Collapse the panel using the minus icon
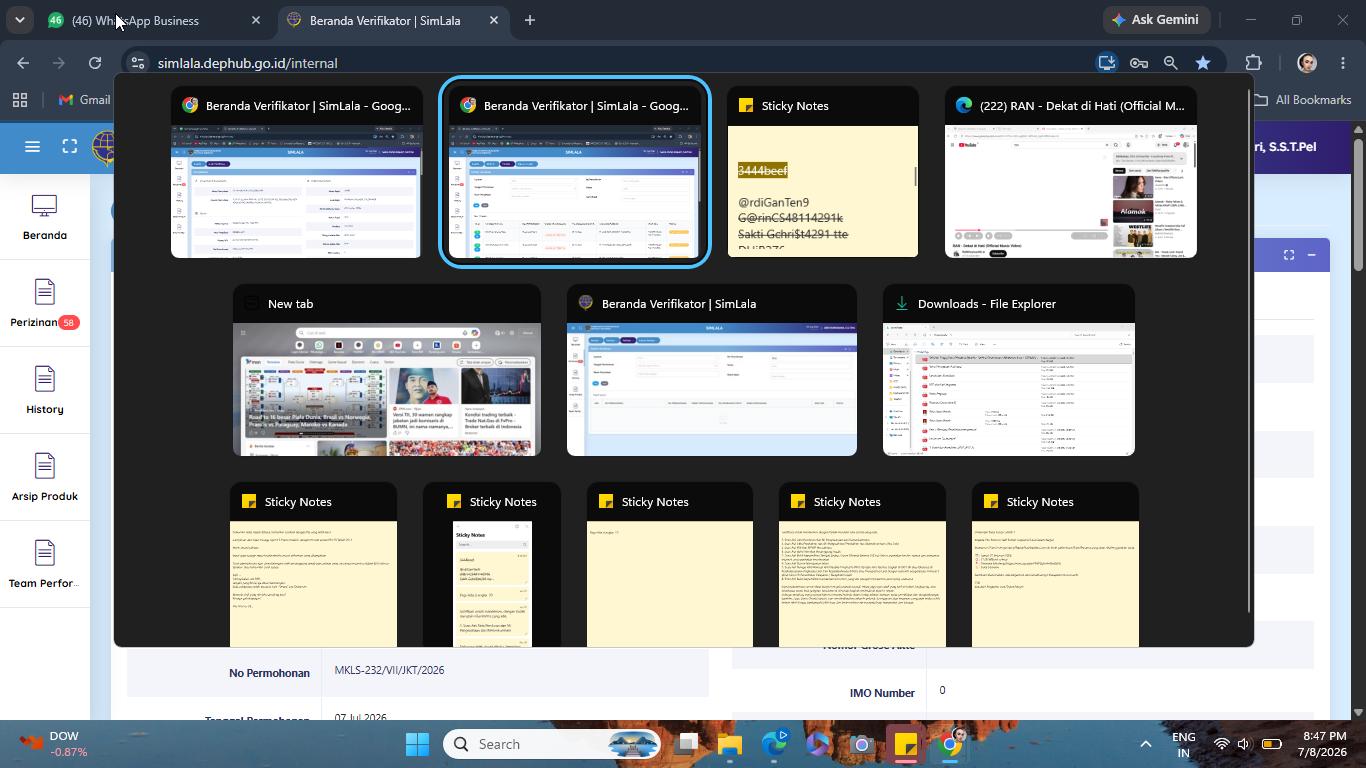Image resolution: width=1366 pixels, height=768 pixels. coord(1311,255)
